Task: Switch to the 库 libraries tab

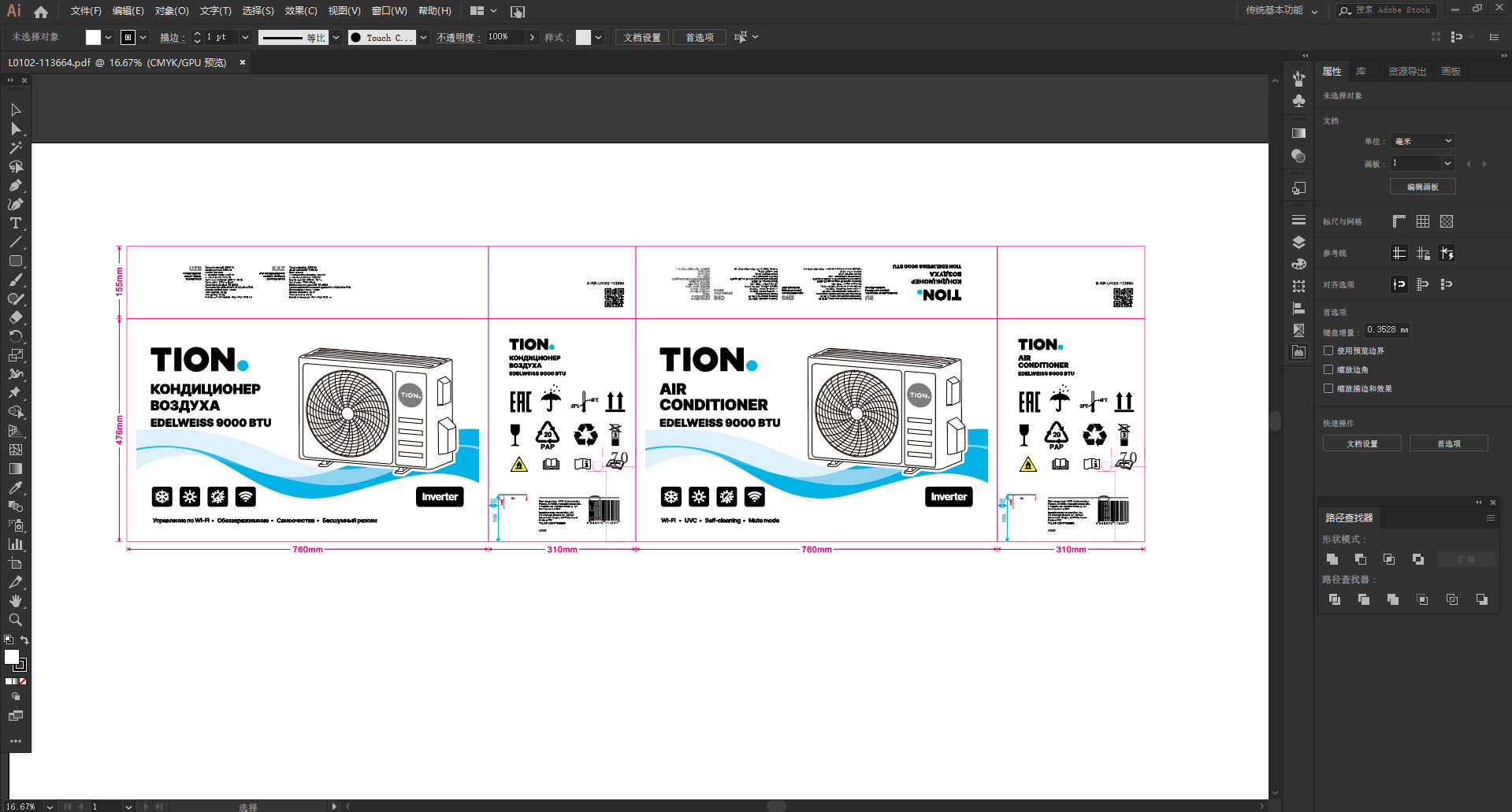Action: click(1361, 71)
